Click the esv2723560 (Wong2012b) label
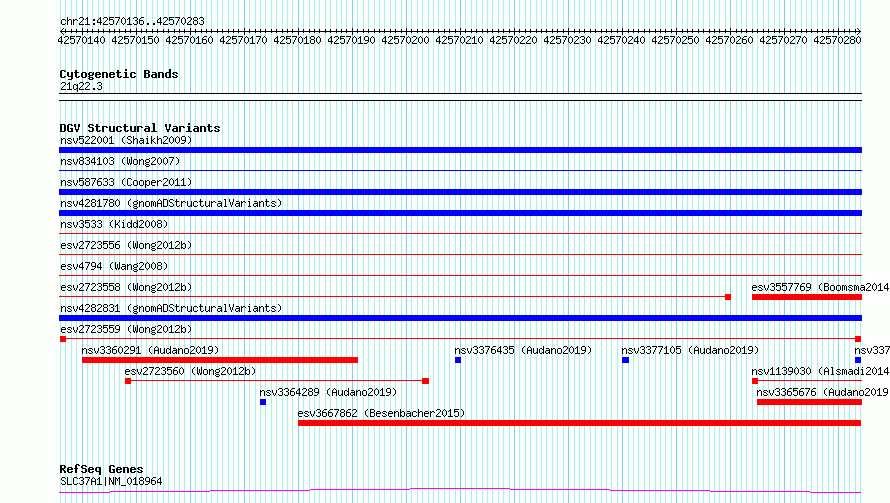Image resolution: width=890 pixels, height=503 pixels. [190, 371]
